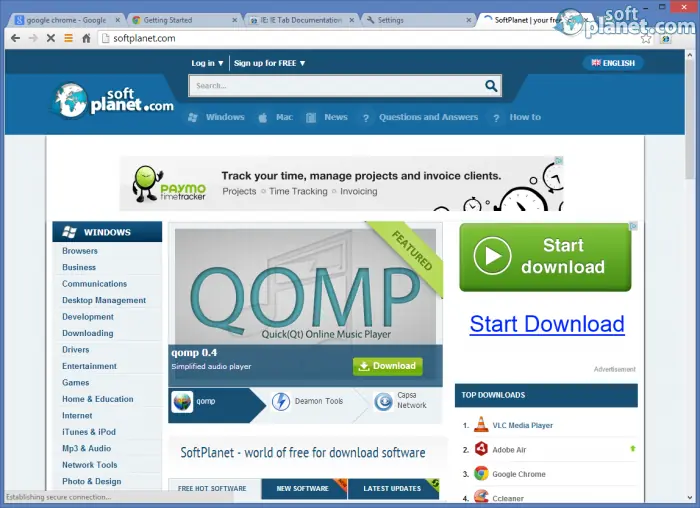Select the Daemon Tools lightning icon
The width and height of the screenshot is (700, 508).
[281, 402]
